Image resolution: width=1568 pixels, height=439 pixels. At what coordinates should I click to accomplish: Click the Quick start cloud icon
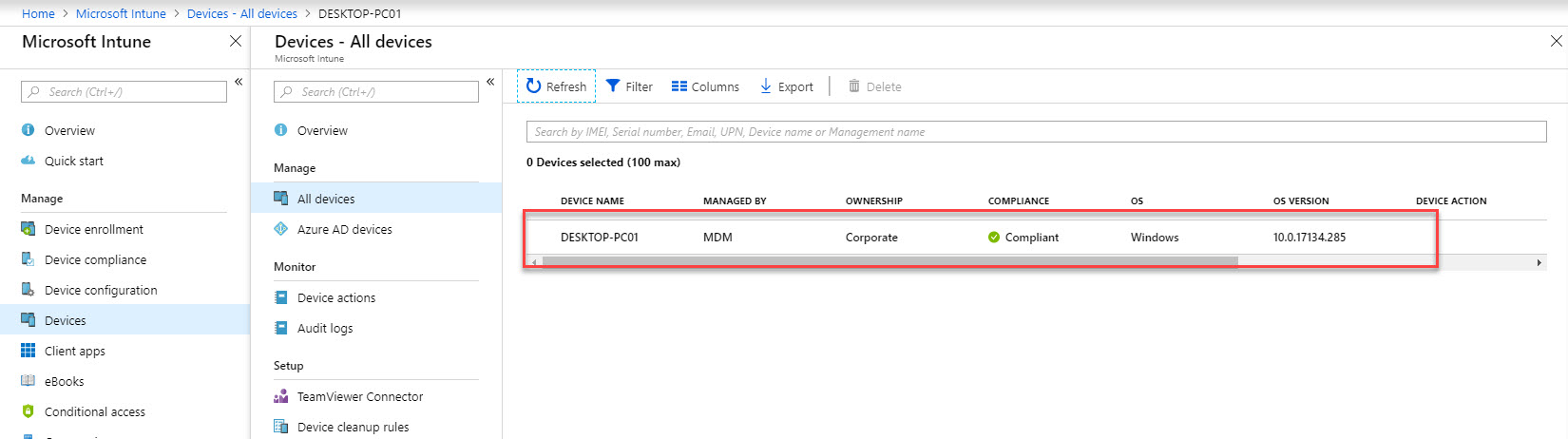[x=29, y=161]
